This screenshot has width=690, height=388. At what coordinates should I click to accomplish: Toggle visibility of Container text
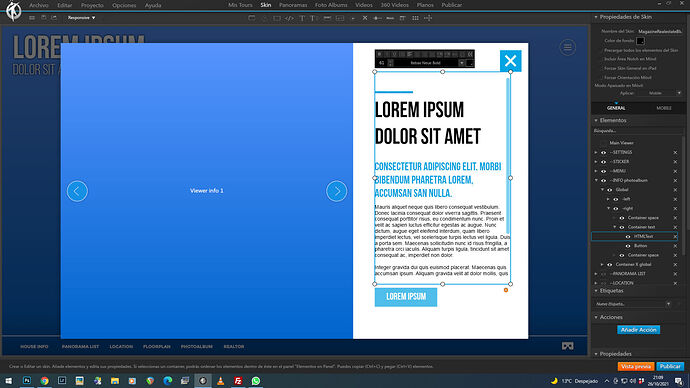point(622,227)
